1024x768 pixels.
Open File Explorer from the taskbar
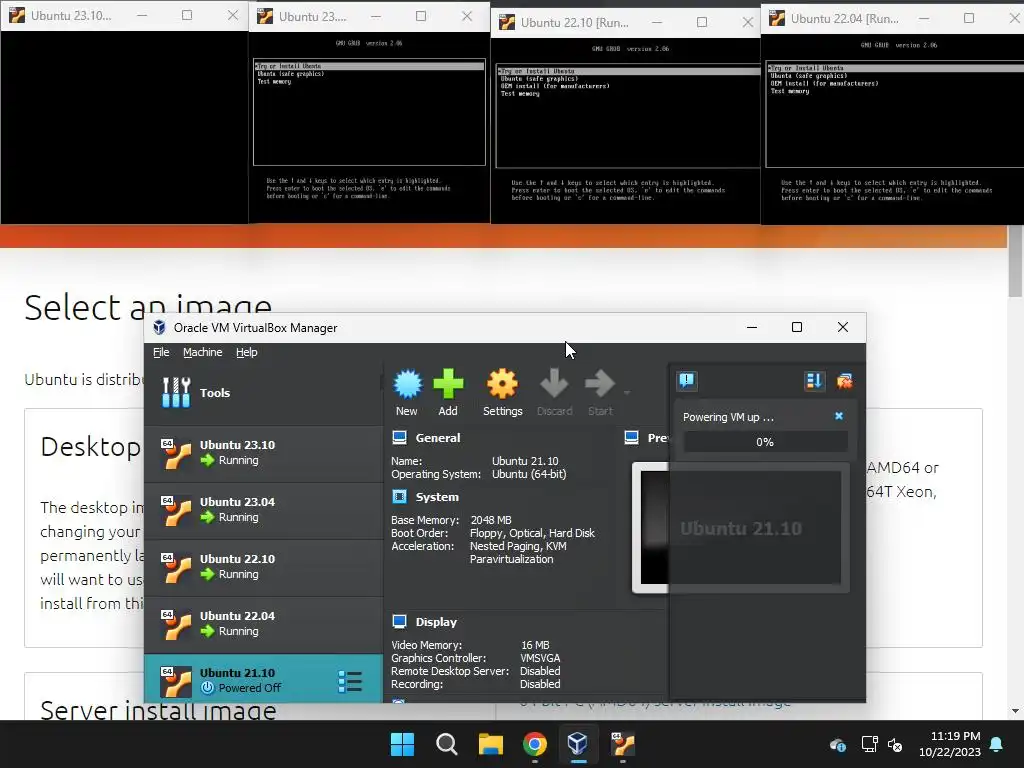pyautogui.click(x=490, y=744)
